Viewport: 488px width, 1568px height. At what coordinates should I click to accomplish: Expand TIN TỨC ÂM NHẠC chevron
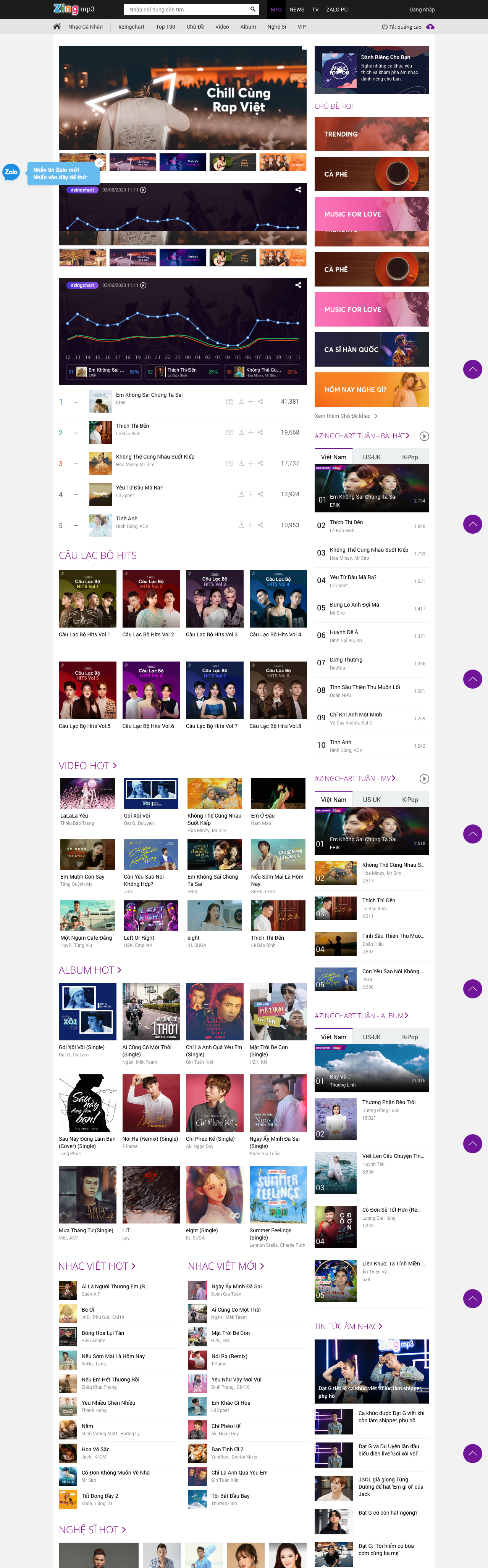coord(381,1327)
